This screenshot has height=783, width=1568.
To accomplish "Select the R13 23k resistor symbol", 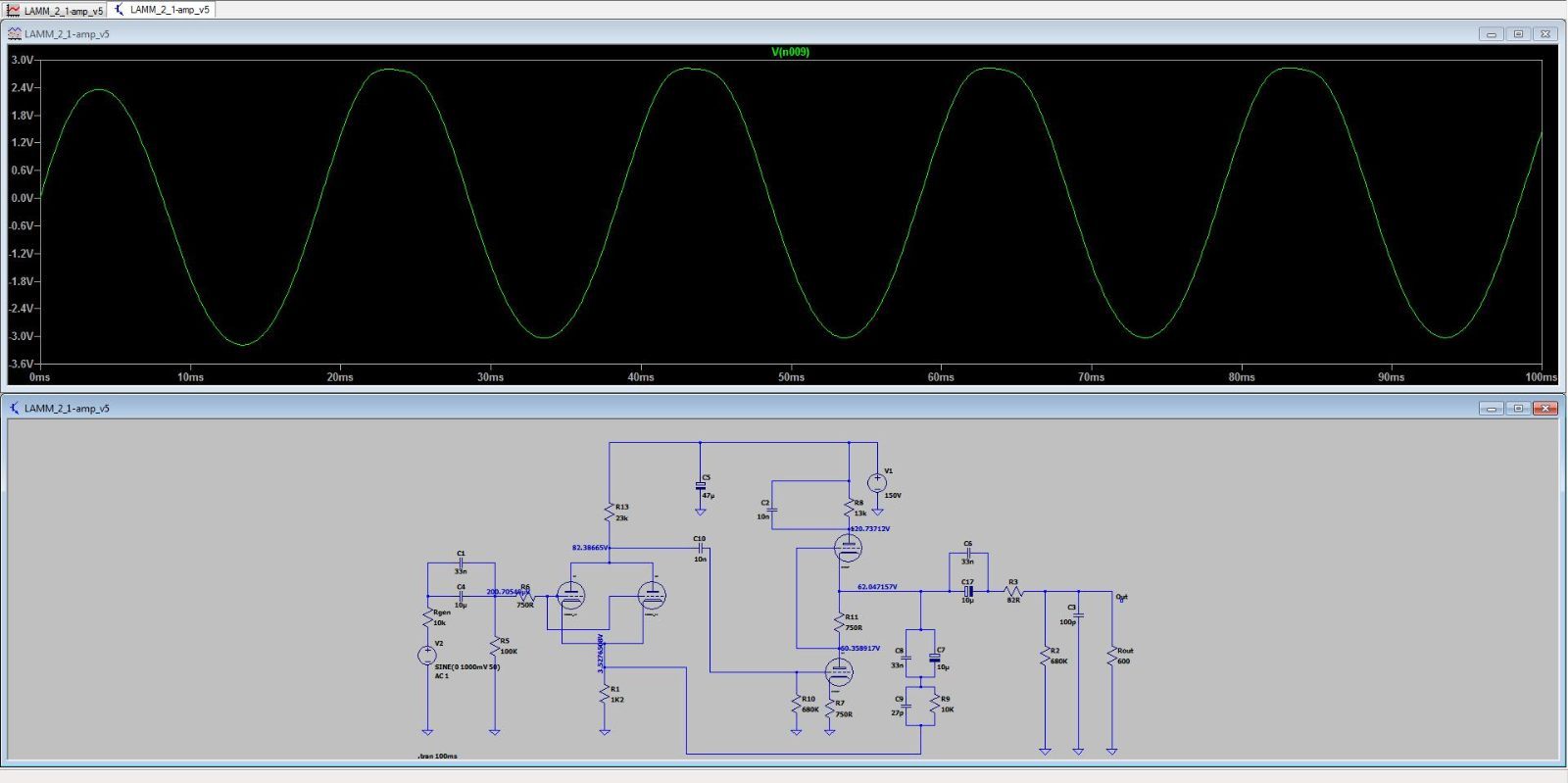I will click(610, 513).
